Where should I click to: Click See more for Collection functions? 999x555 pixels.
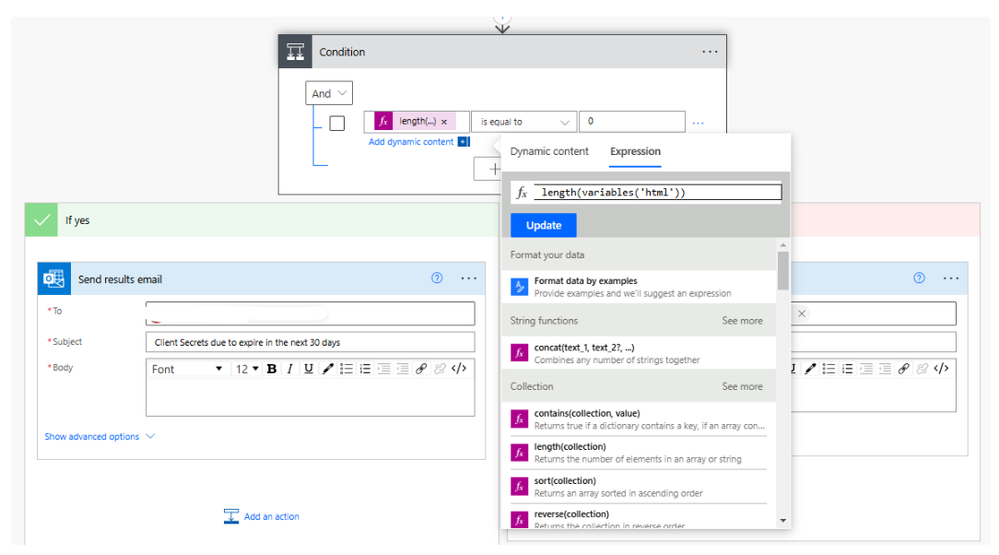[742, 386]
